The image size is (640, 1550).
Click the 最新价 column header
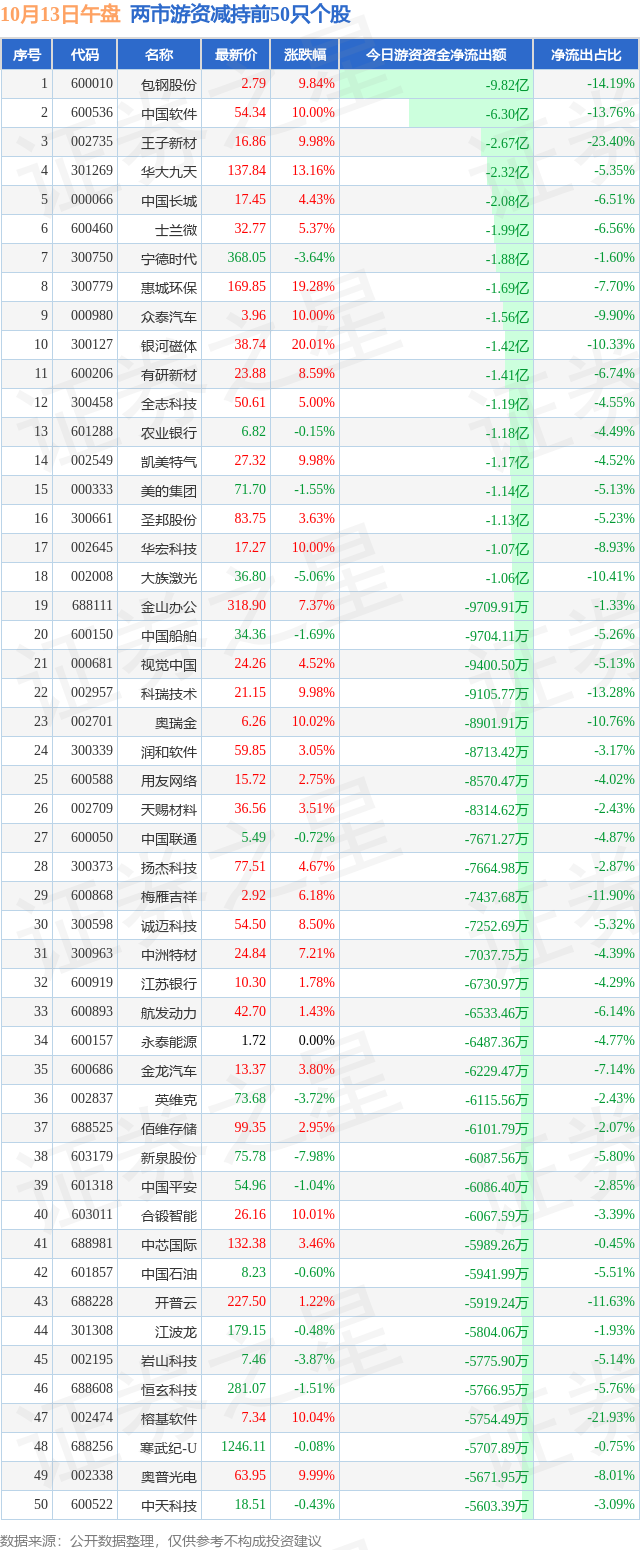click(236, 55)
